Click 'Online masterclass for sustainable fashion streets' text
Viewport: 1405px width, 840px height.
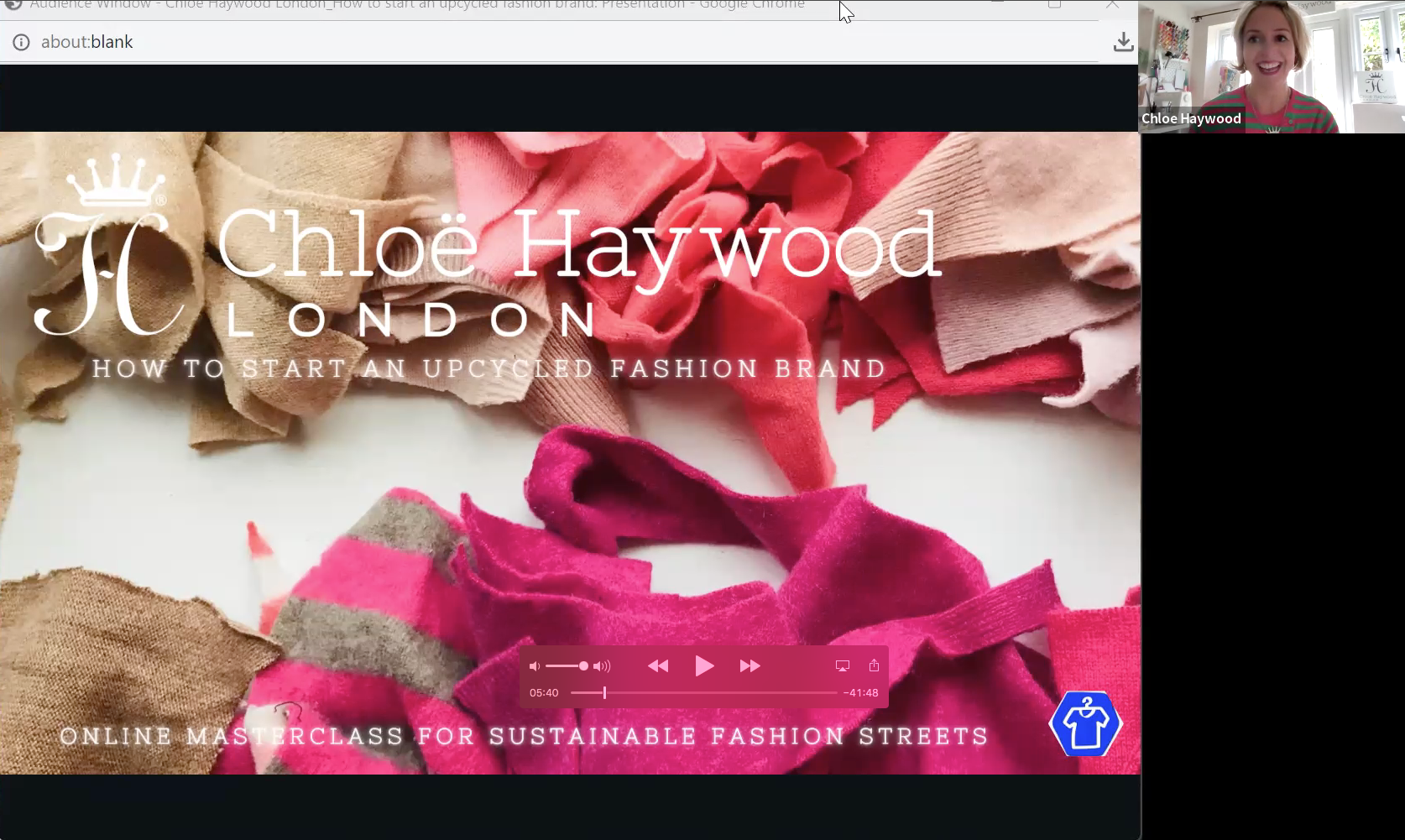525,736
